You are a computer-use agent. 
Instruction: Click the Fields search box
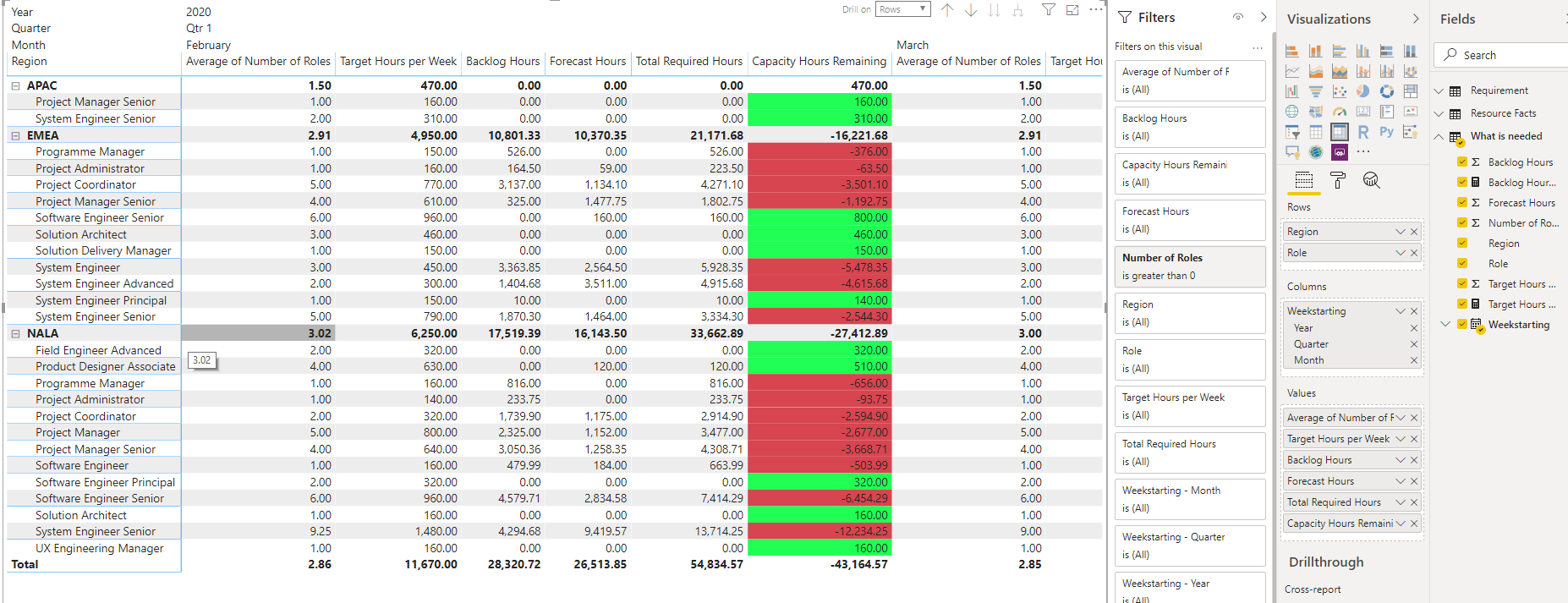click(1503, 55)
